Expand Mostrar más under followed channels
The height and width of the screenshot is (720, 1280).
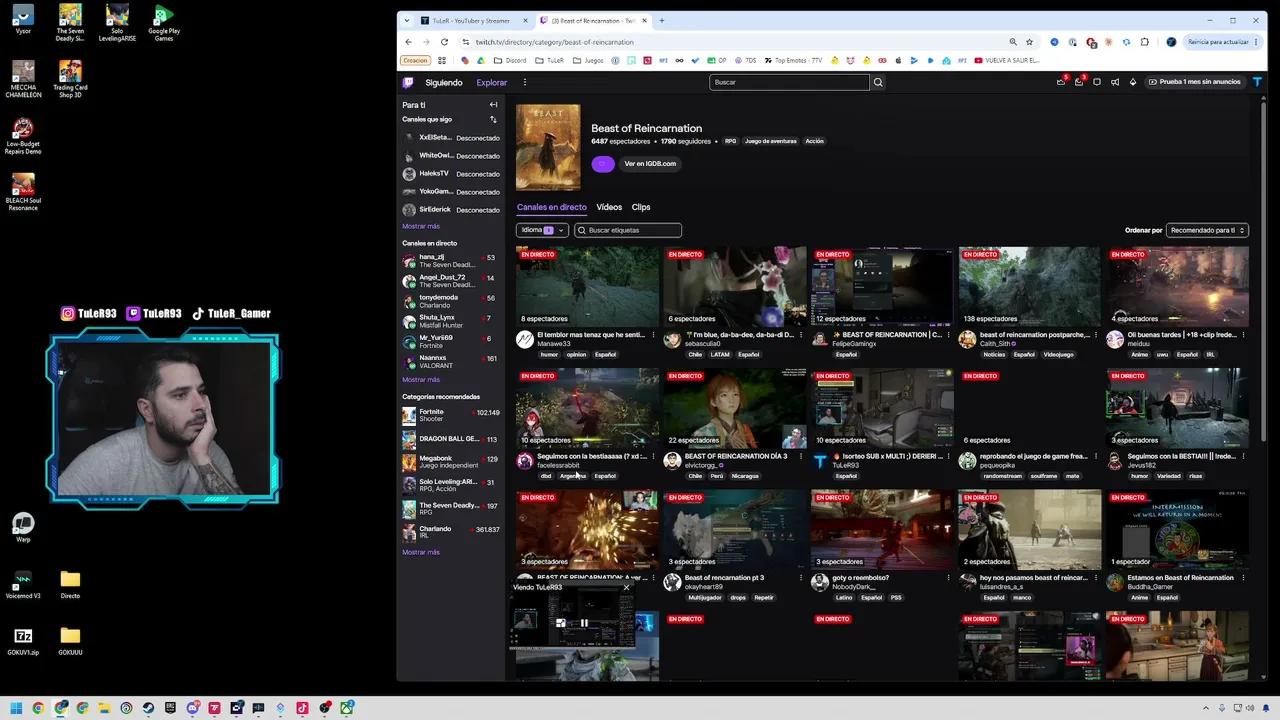pyautogui.click(x=421, y=226)
